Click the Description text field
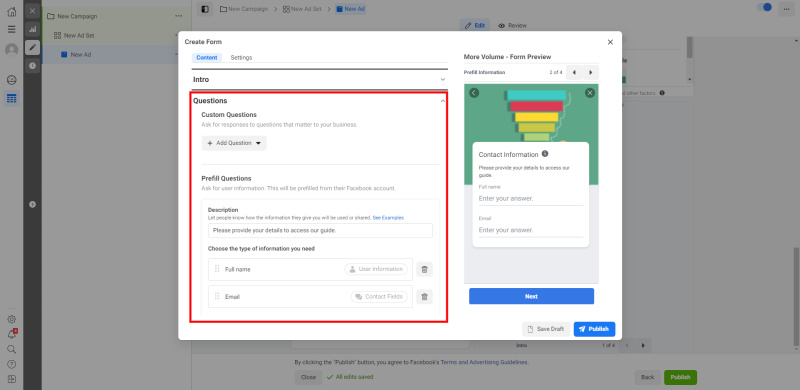The width and height of the screenshot is (800, 390). [x=320, y=230]
